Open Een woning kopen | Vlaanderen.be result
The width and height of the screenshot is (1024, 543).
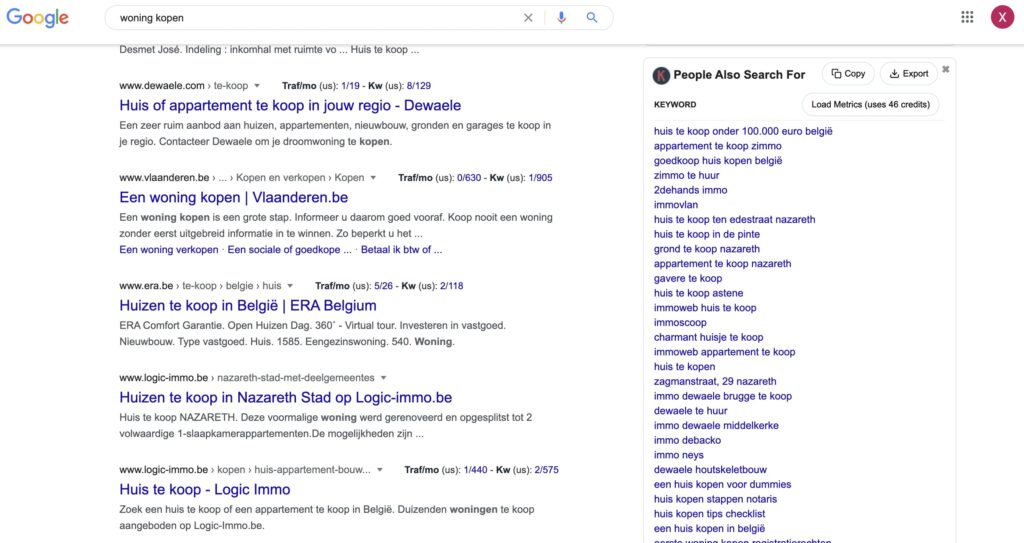(x=233, y=197)
